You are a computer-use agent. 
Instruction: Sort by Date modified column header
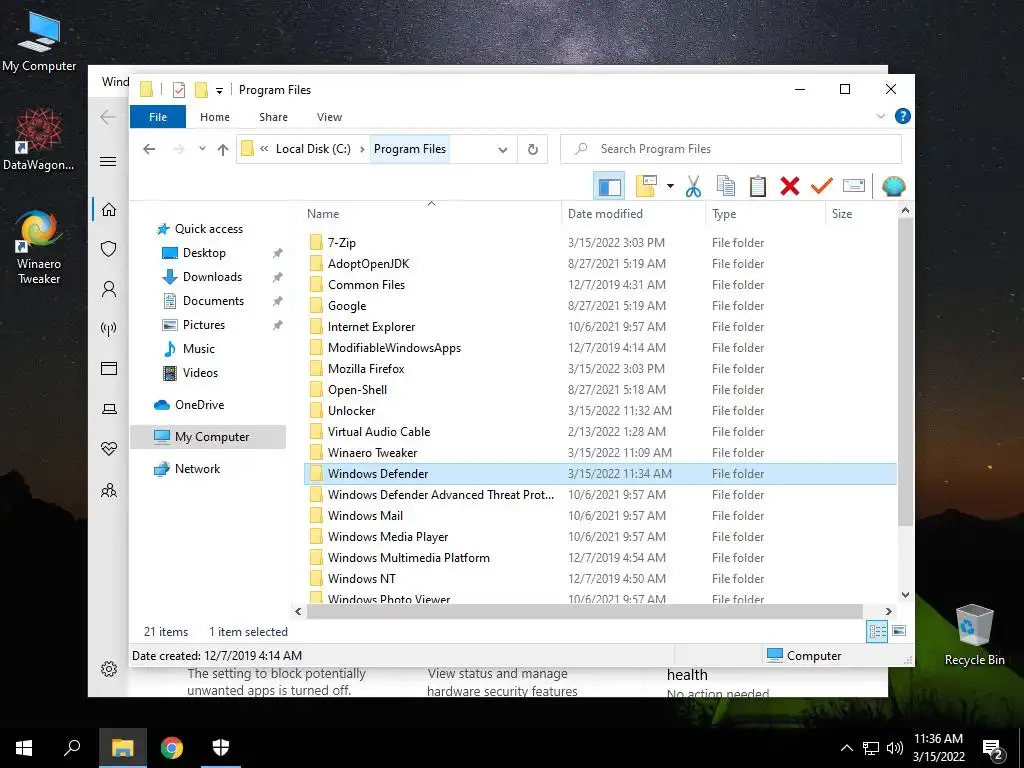pos(633,214)
